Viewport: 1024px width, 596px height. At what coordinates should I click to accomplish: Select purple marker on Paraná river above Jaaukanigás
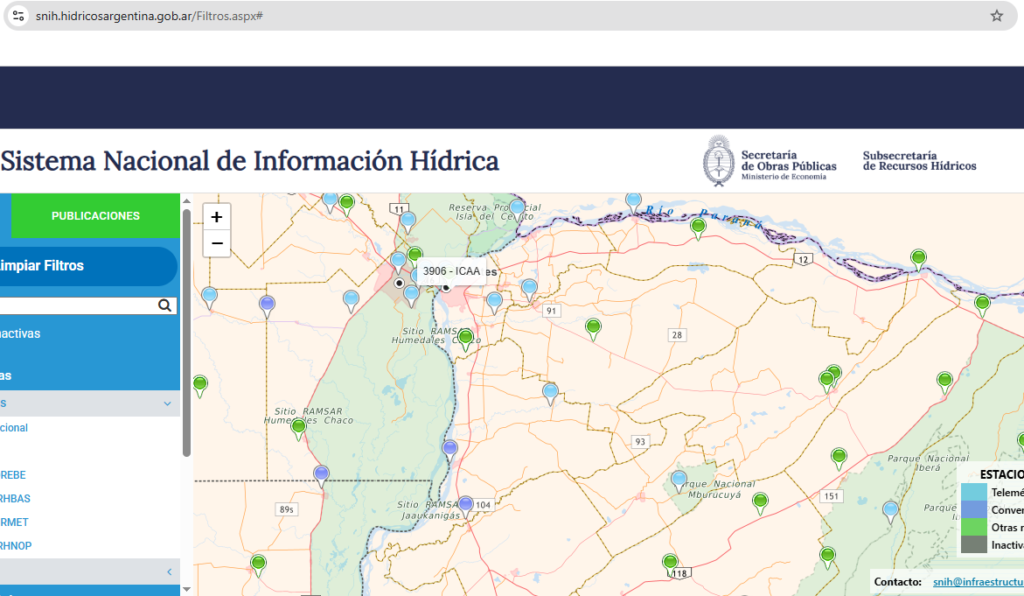pyautogui.click(x=449, y=450)
